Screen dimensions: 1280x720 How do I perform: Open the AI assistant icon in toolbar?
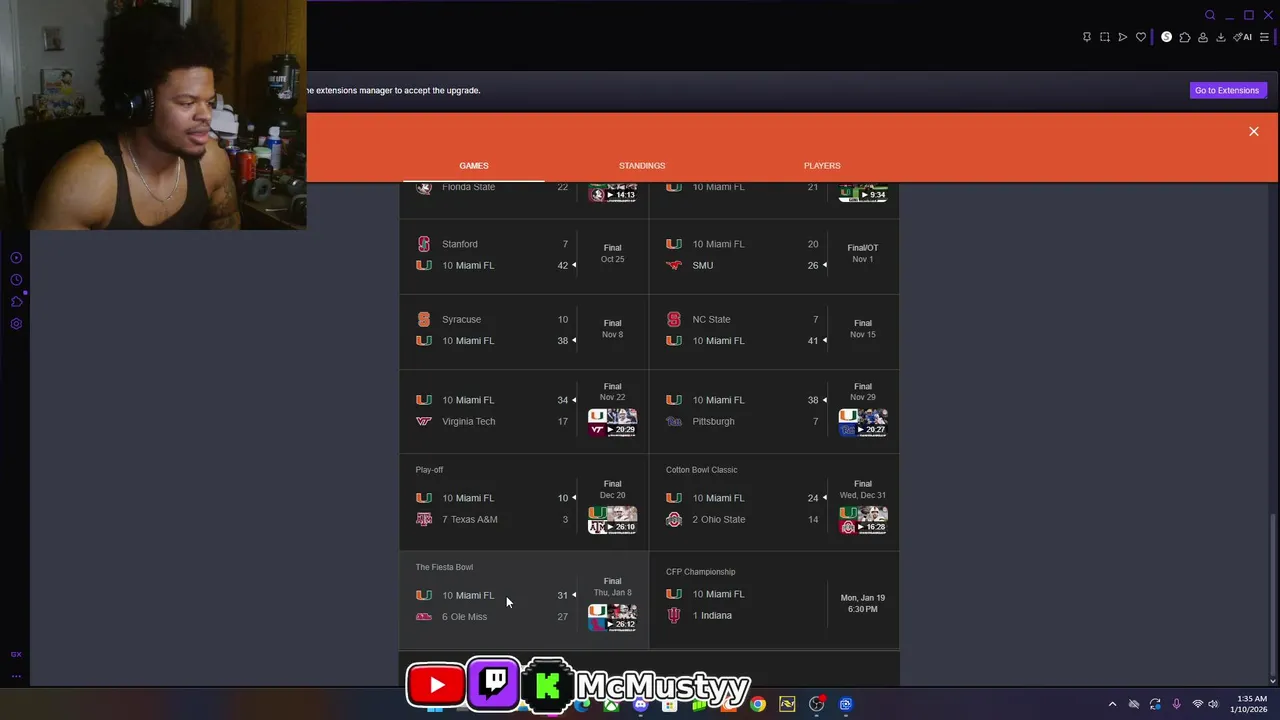point(1243,37)
